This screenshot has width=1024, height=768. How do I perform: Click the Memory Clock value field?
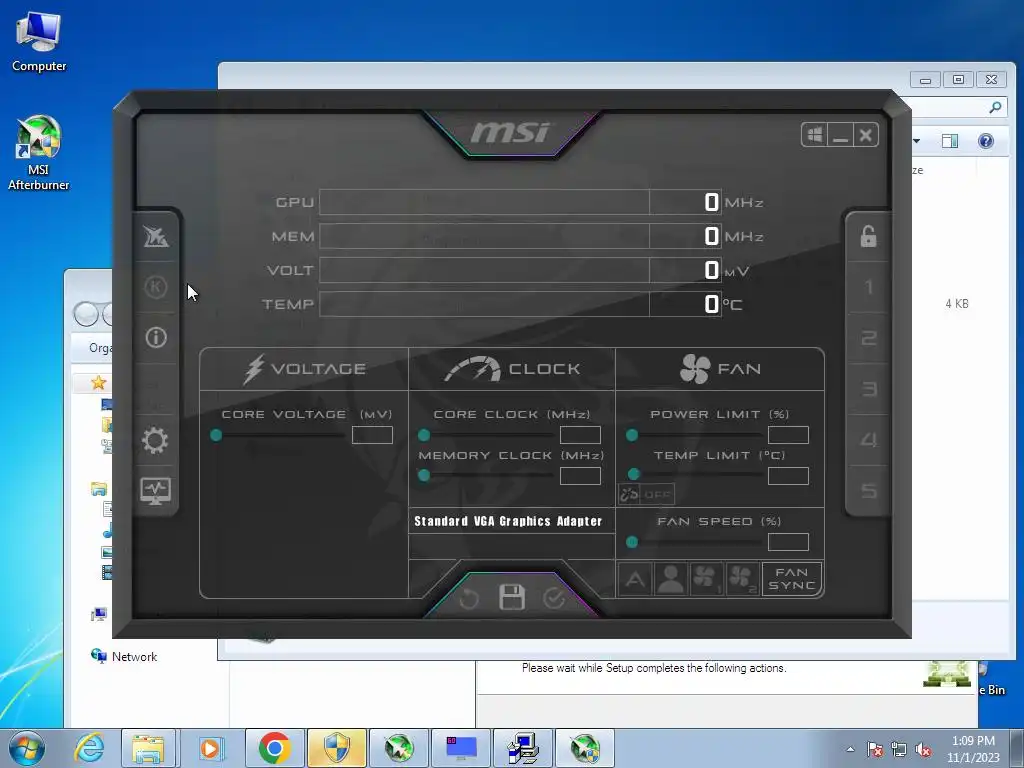(x=581, y=475)
